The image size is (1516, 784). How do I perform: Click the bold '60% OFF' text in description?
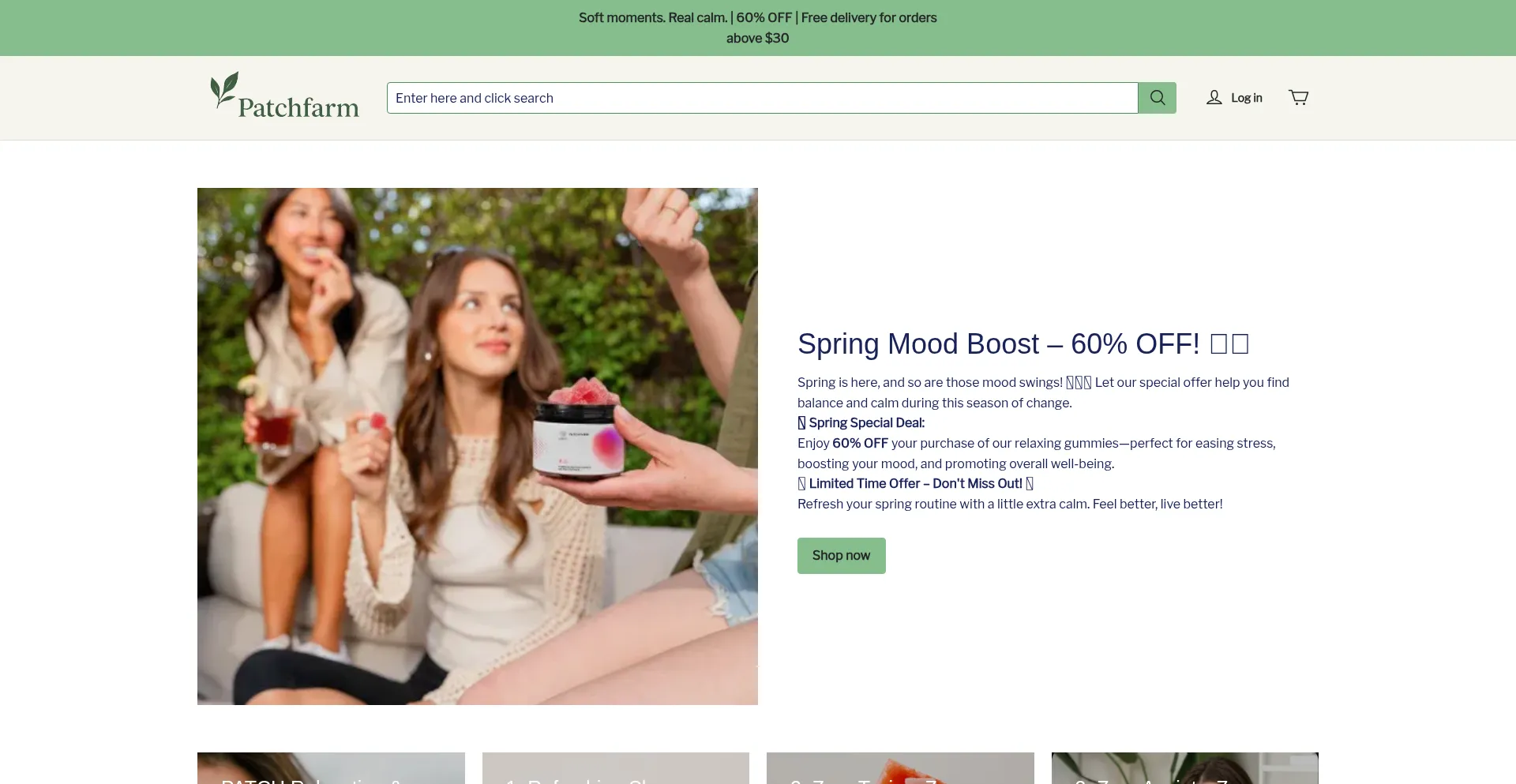pyautogui.click(x=860, y=444)
